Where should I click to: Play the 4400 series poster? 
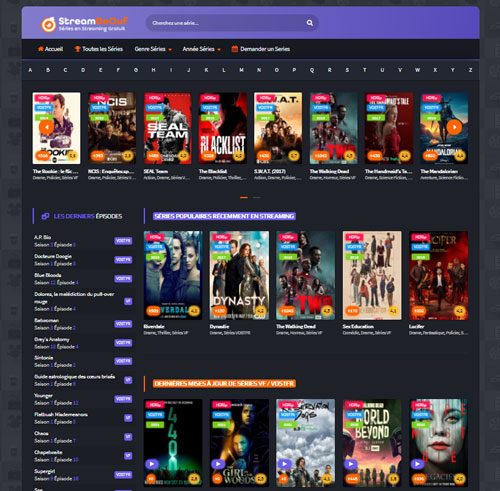[152, 464]
